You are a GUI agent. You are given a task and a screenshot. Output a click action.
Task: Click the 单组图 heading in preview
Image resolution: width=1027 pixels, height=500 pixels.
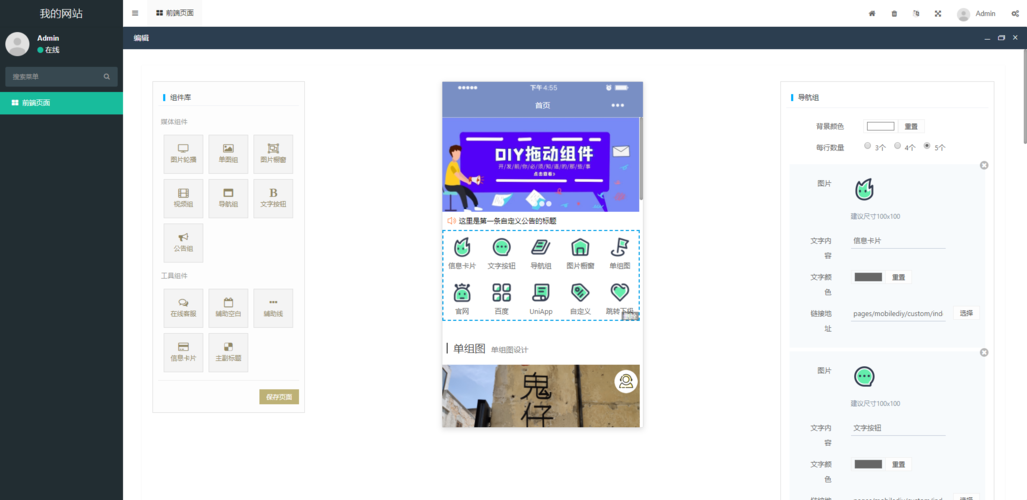click(x=469, y=349)
